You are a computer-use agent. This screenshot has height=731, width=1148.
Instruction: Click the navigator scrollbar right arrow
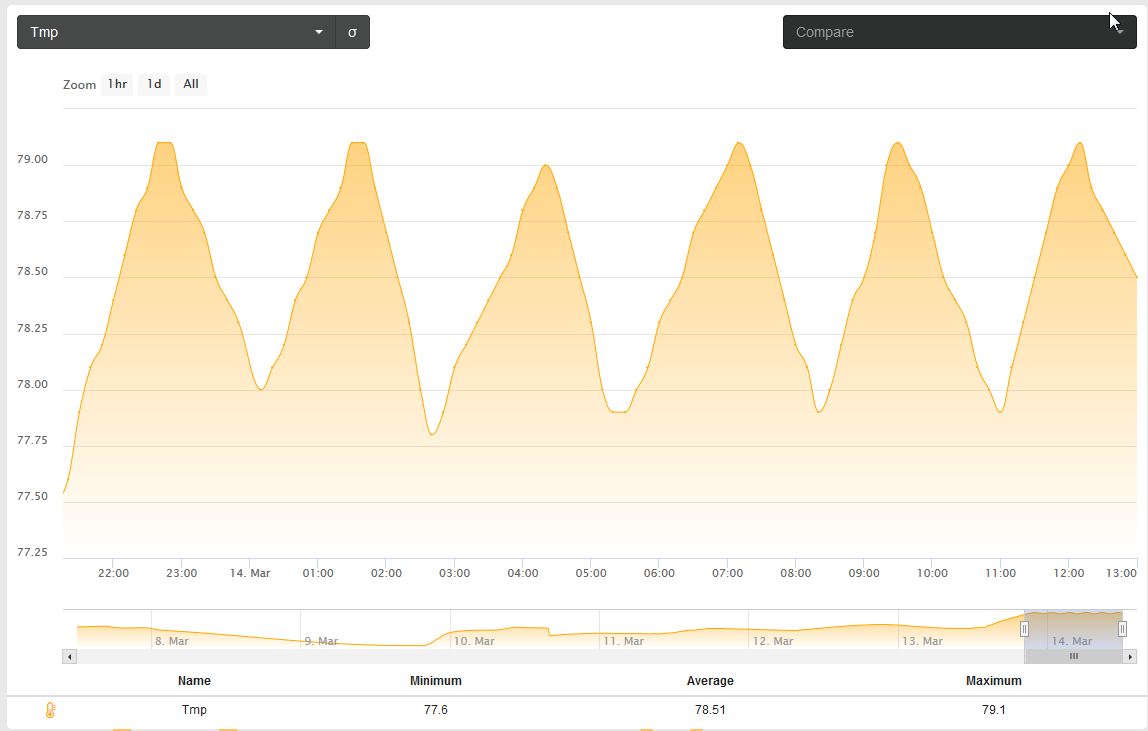click(x=1131, y=657)
